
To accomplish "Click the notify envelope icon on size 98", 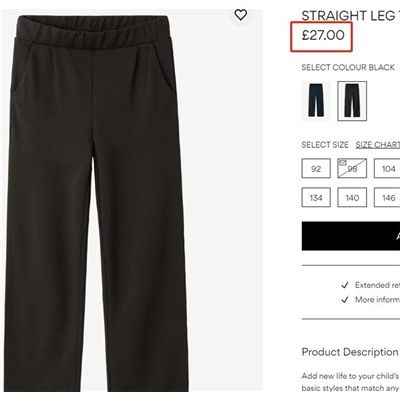I will pyautogui.click(x=342, y=163).
